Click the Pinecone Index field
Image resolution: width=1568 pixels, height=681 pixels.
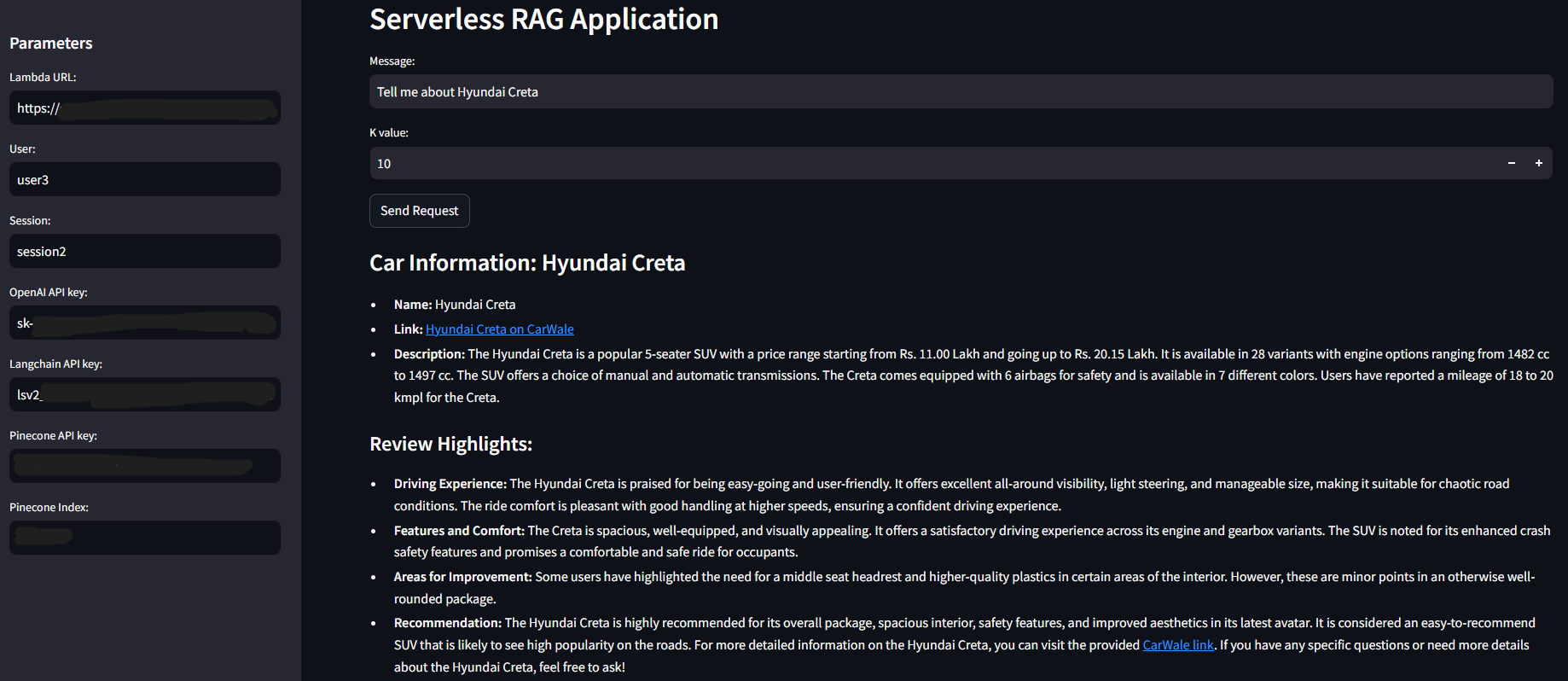pos(145,538)
